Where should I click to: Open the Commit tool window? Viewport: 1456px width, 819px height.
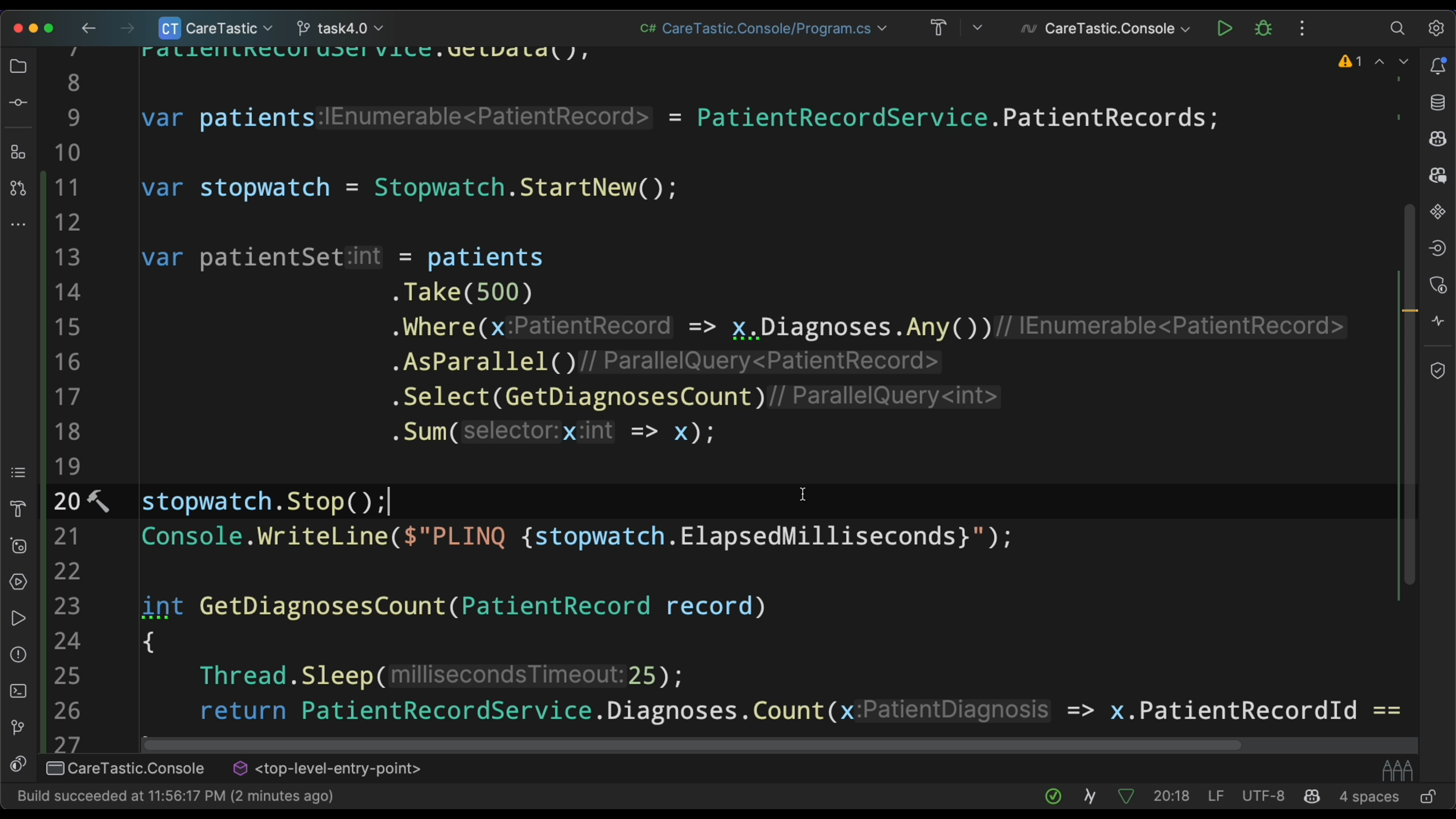tap(18, 103)
